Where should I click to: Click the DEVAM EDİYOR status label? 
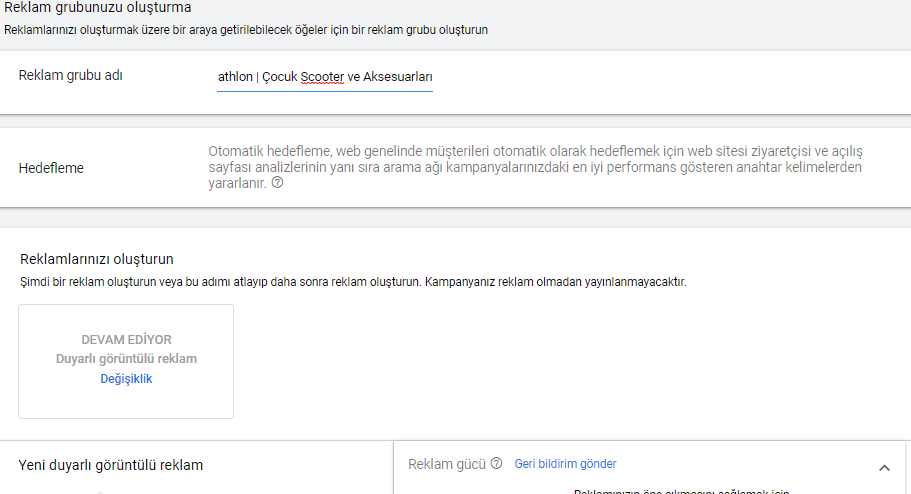point(126,340)
